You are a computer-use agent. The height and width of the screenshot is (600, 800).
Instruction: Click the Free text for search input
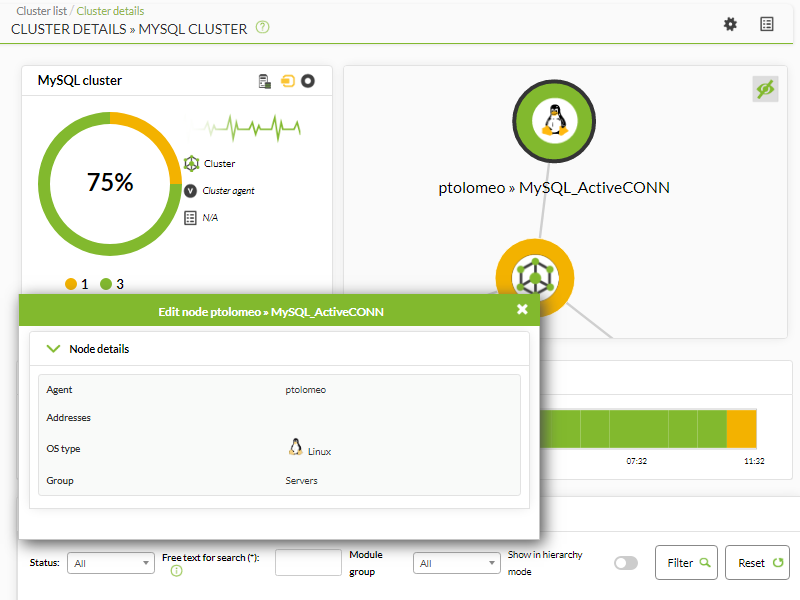(x=308, y=562)
